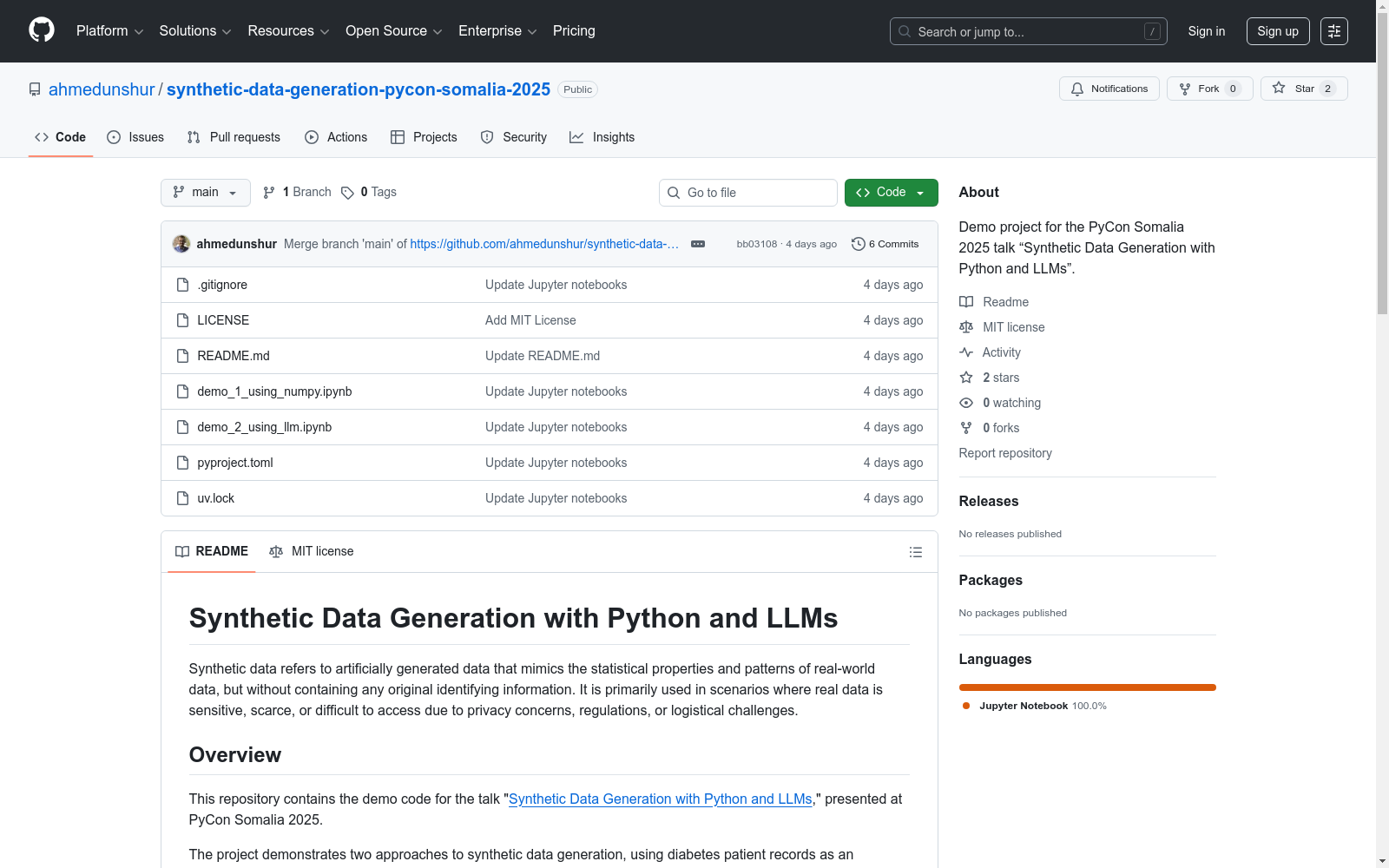Click the file icon next to LICENSE
Viewport: 1389px width, 868px height.
point(182,320)
